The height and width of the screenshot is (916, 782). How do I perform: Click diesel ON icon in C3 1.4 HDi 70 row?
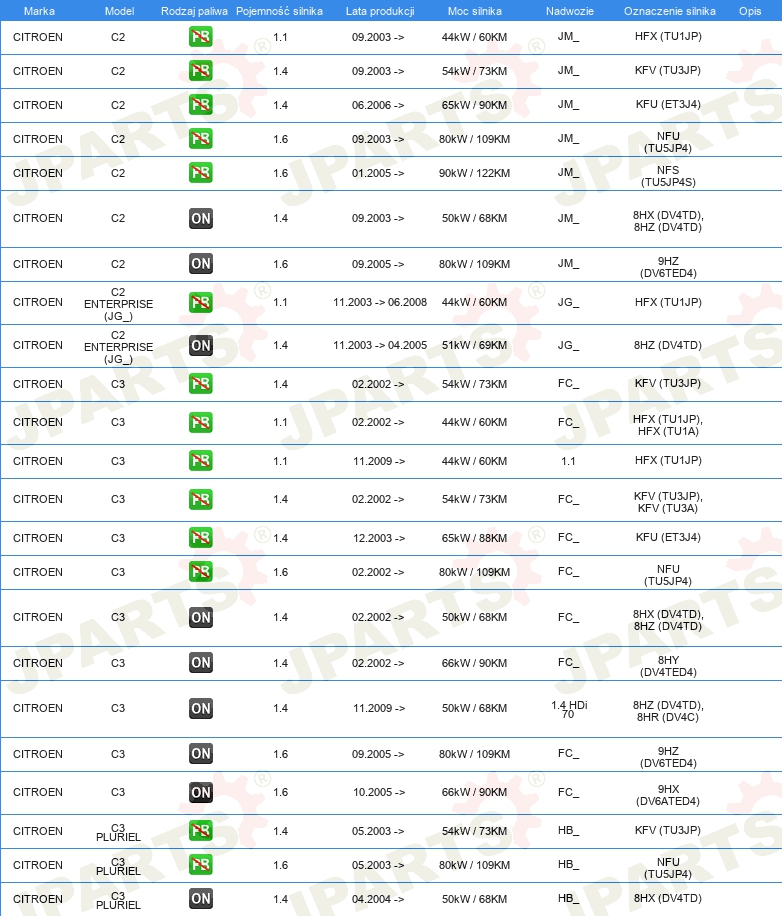point(200,709)
